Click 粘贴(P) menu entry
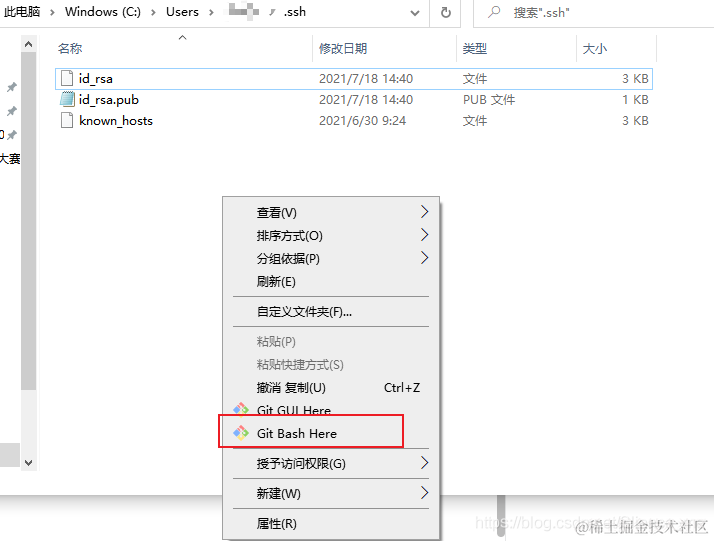 click(x=331, y=342)
